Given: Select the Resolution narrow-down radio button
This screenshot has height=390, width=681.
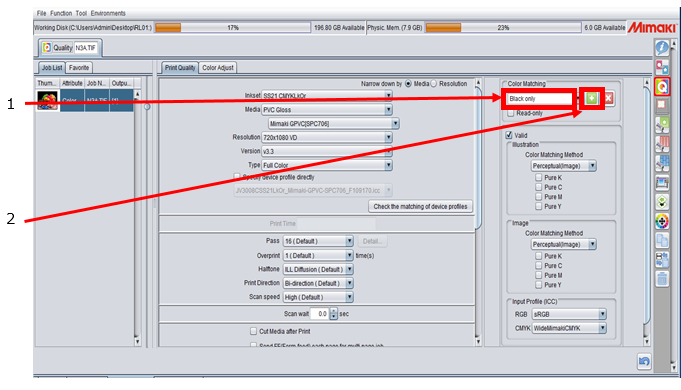Looking at the screenshot, I should tap(433, 83).
